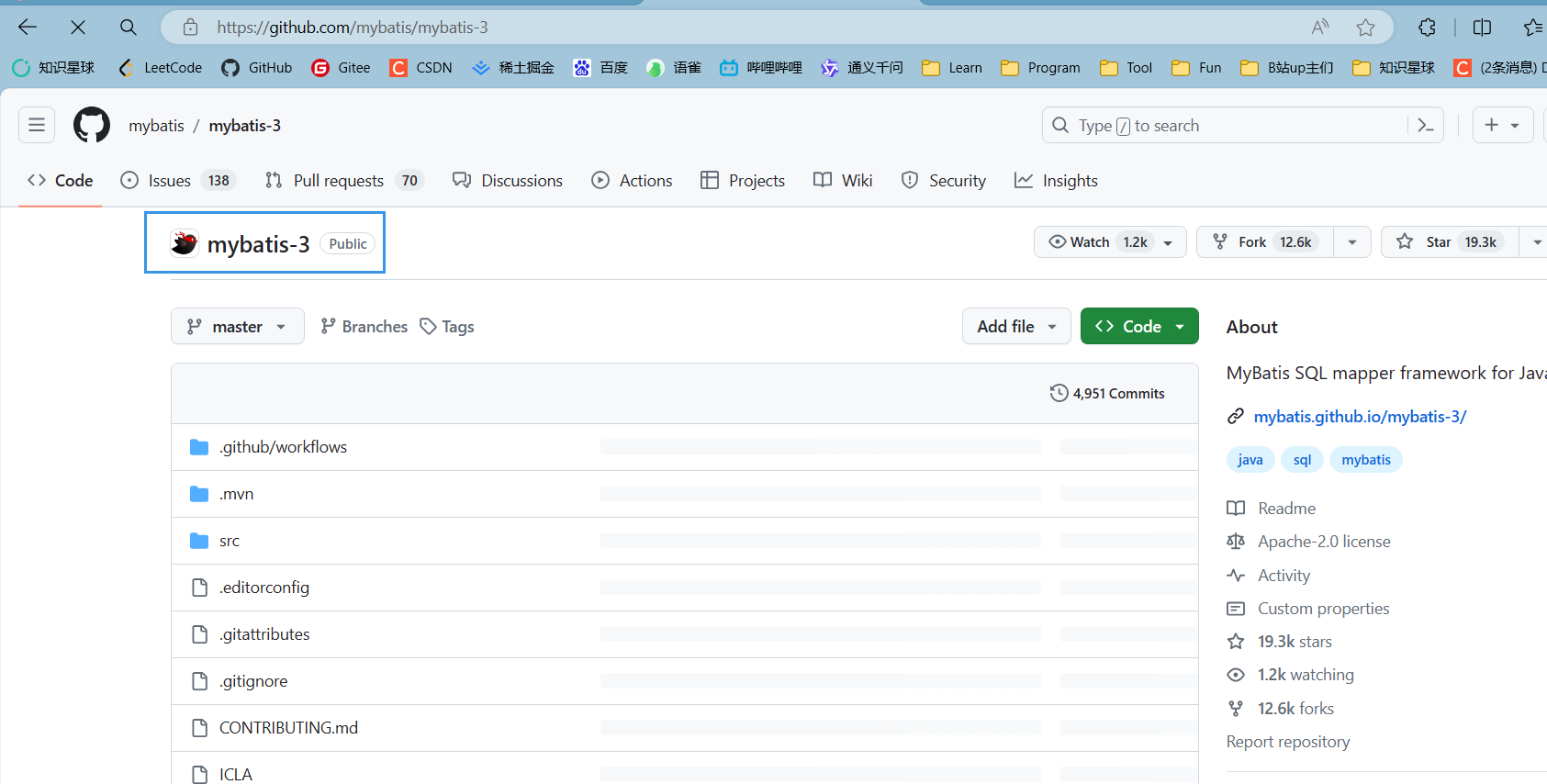Switch to the Pull requests tab
This screenshot has height=784, width=1547.
click(x=344, y=181)
